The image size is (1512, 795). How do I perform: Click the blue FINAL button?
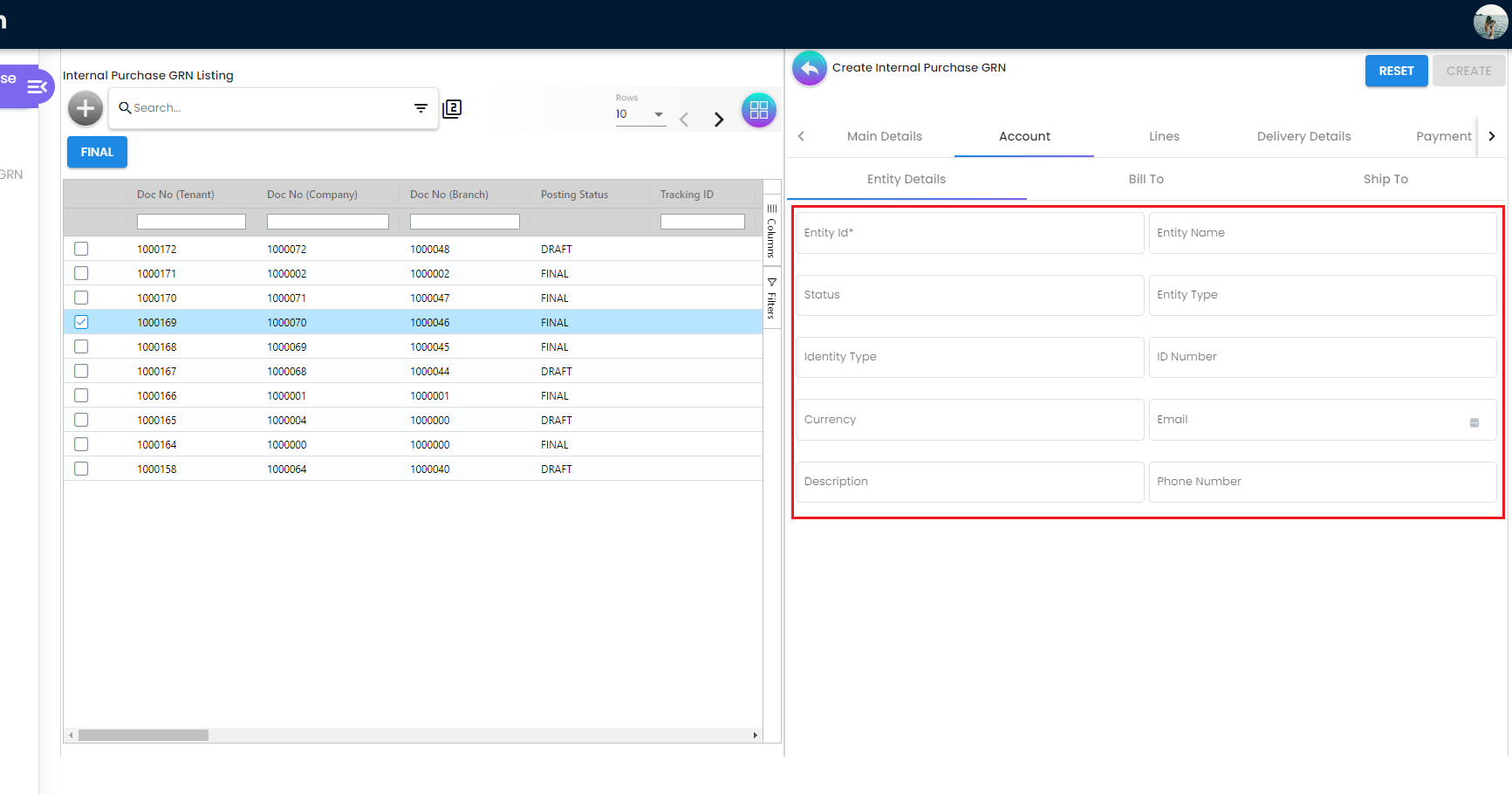click(97, 152)
